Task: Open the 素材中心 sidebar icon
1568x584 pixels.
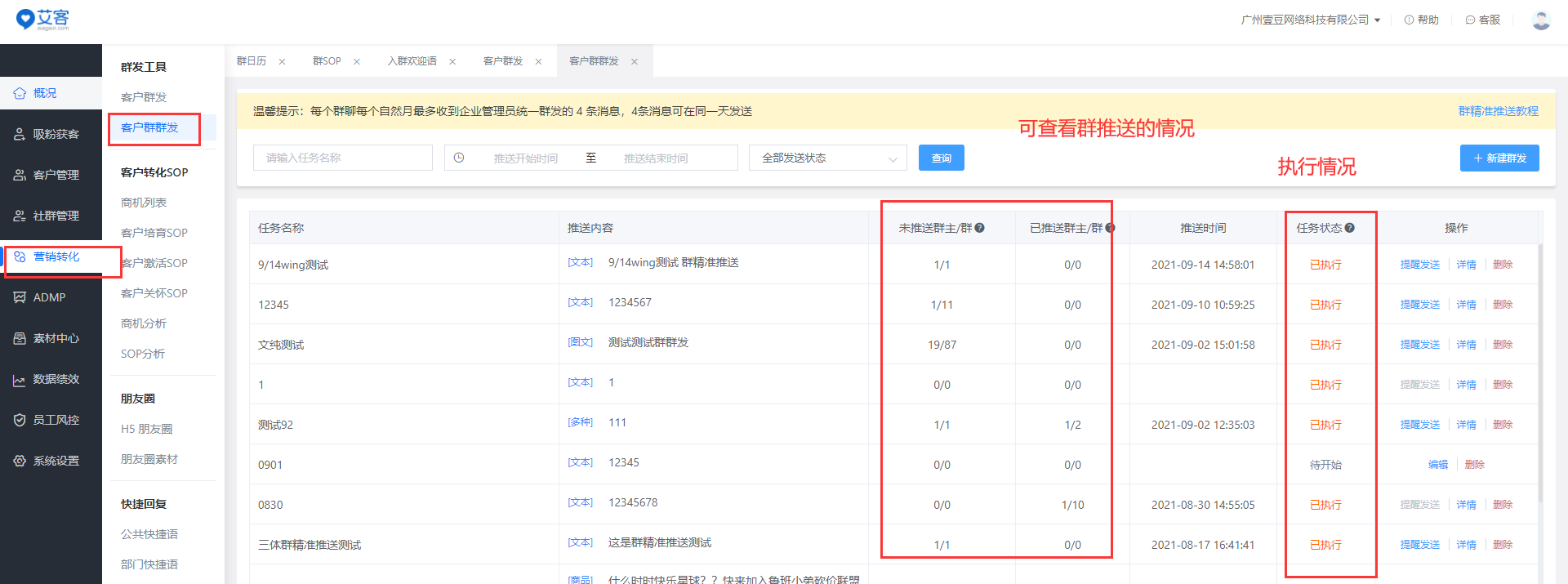Action: [20, 338]
